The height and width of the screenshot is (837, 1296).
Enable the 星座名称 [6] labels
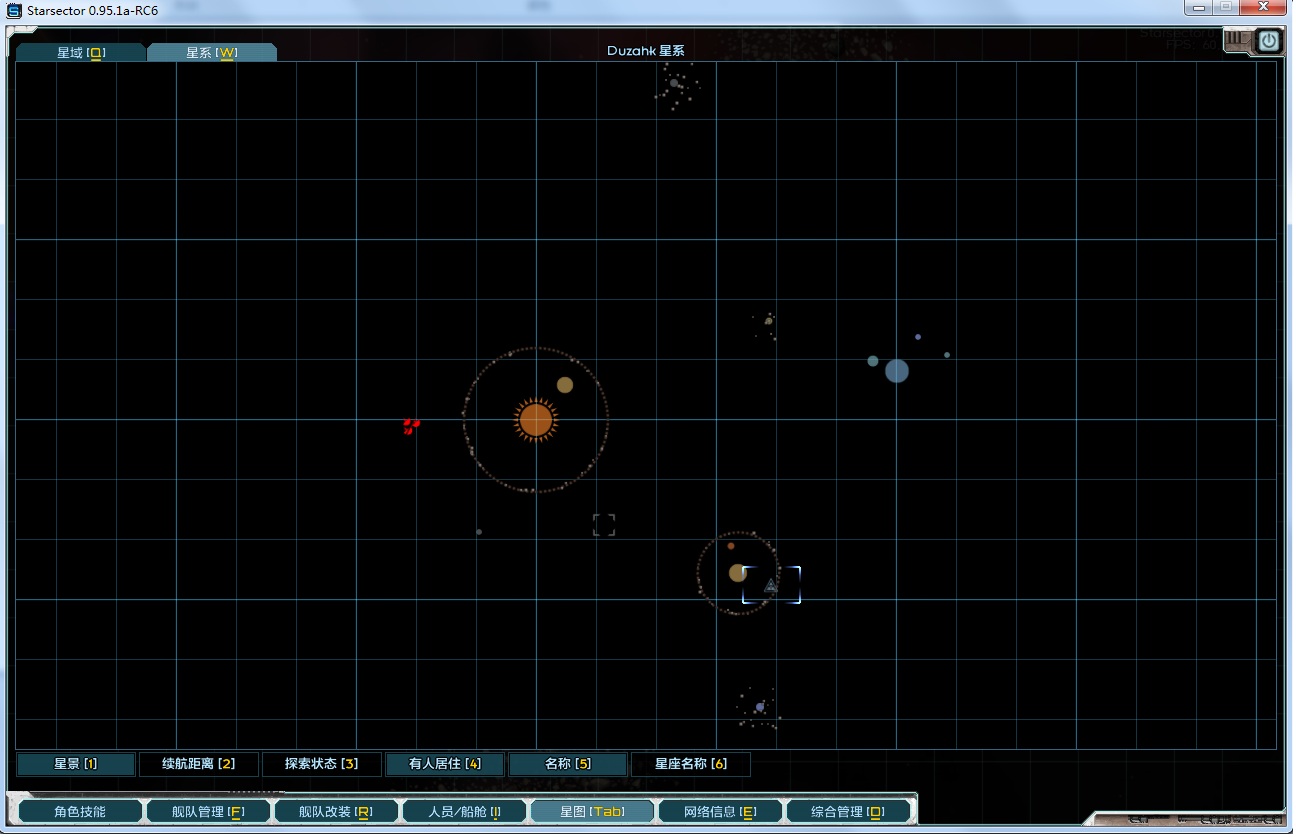tap(691, 764)
